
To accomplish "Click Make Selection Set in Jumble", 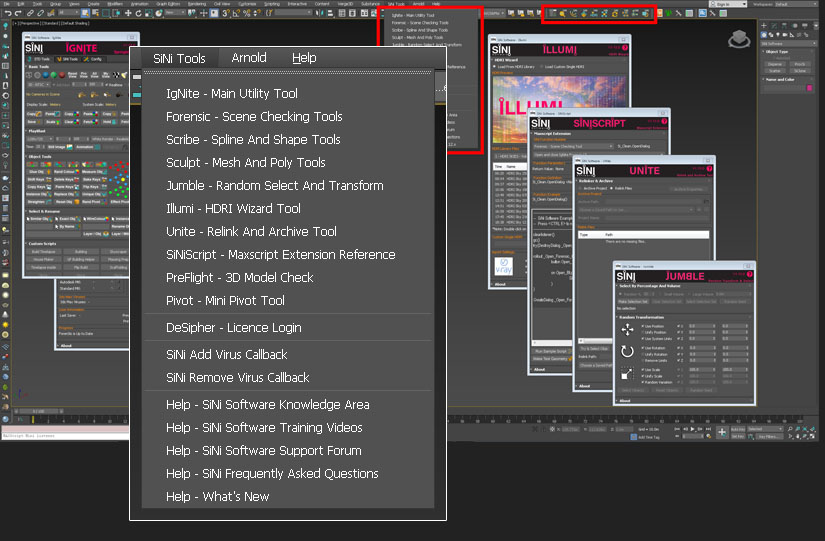I will (x=633, y=302).
